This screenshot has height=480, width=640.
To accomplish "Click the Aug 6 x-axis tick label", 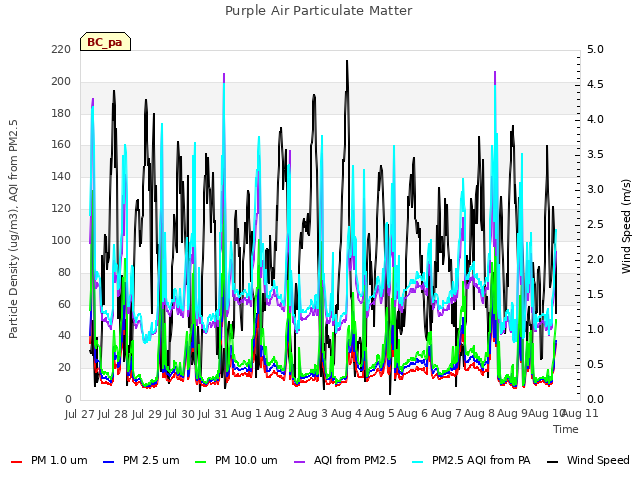I will click(x=413, y=413).
